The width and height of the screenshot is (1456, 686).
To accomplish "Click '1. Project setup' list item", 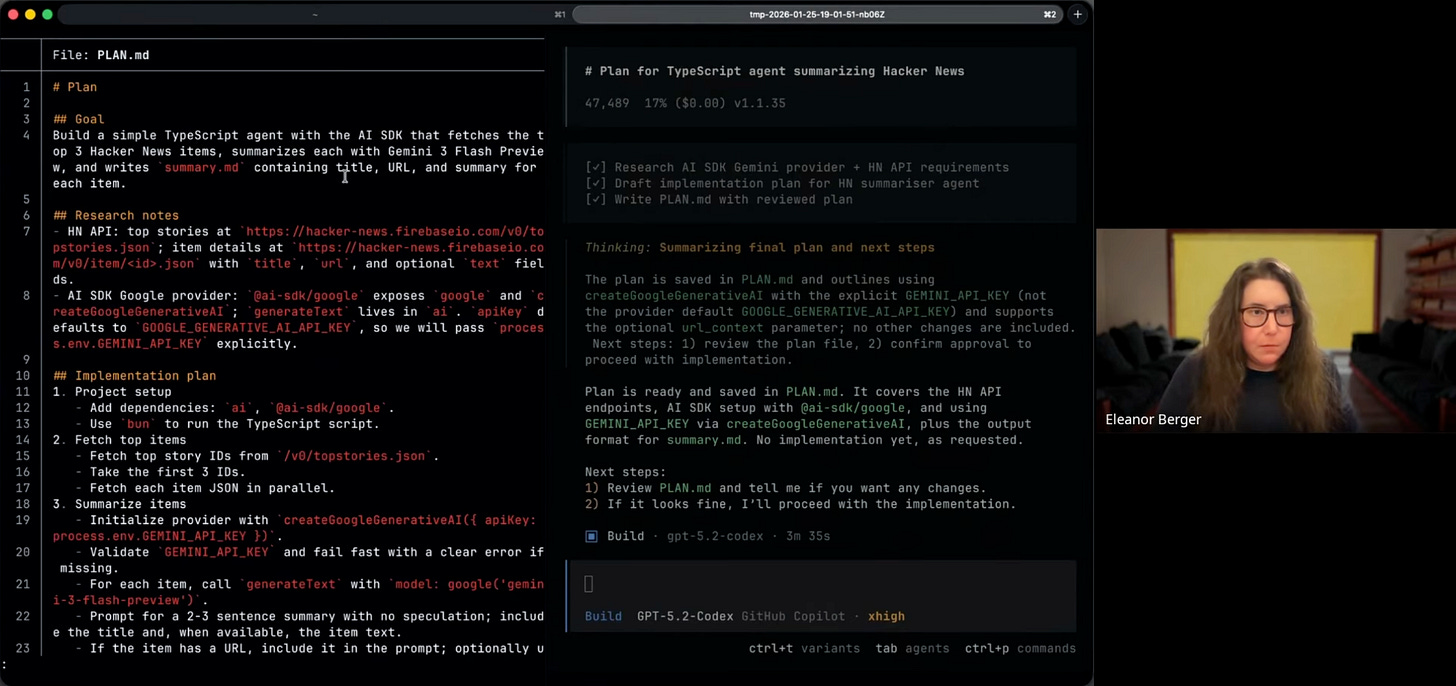I will pyautogui.click(x=112, y=392).
